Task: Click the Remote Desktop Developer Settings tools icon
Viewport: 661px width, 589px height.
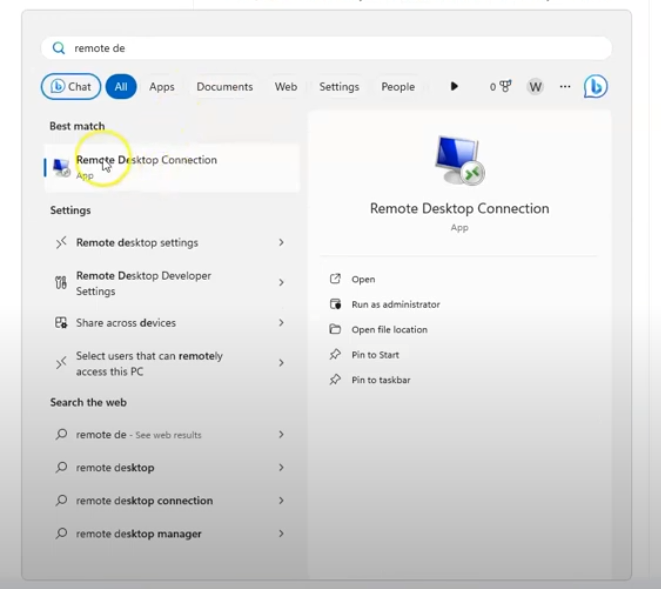Action: click(61, 282)
